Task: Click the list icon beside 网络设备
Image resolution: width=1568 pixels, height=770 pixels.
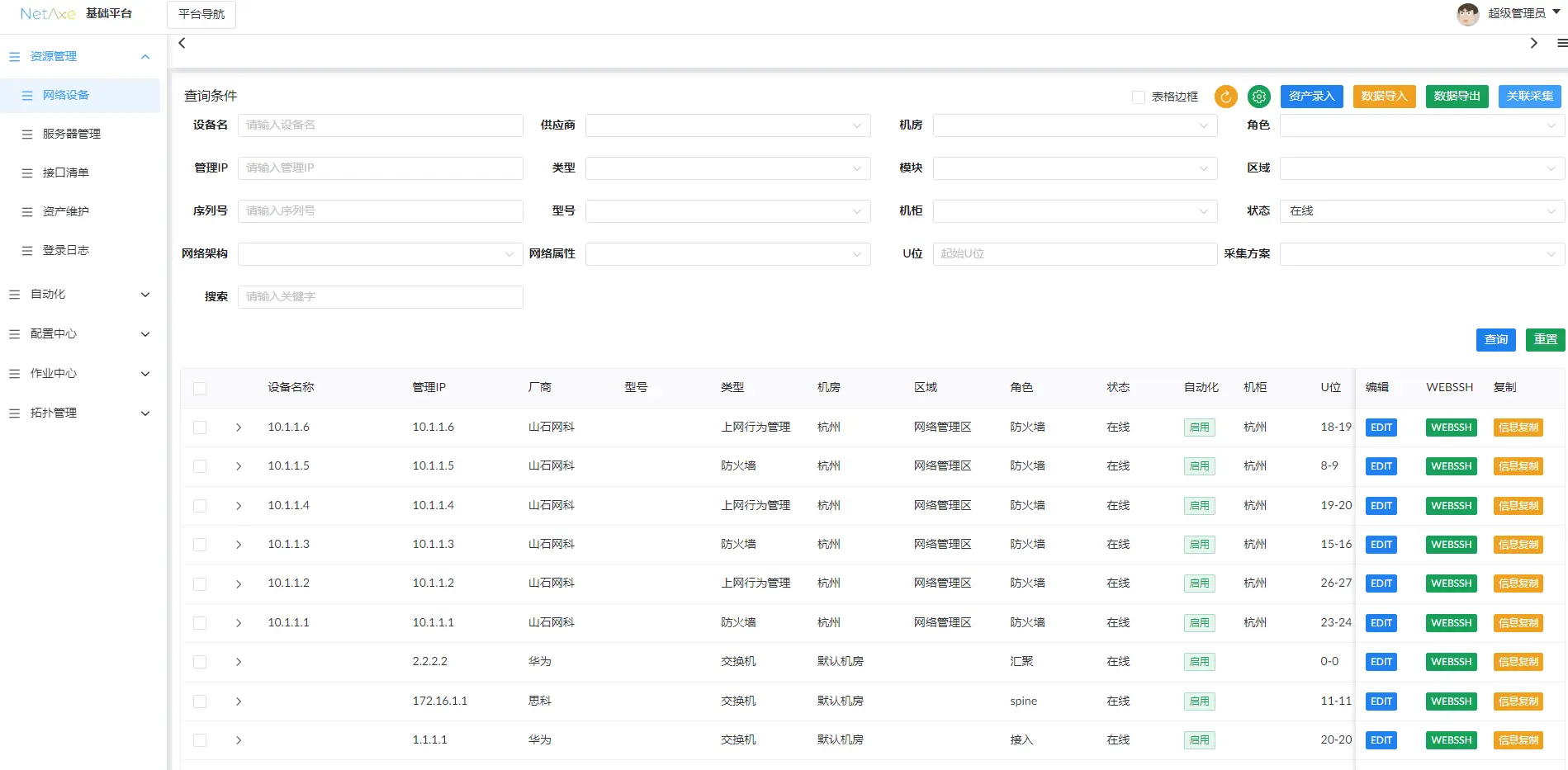Action: pyautogui.click(x=27, y=96)
